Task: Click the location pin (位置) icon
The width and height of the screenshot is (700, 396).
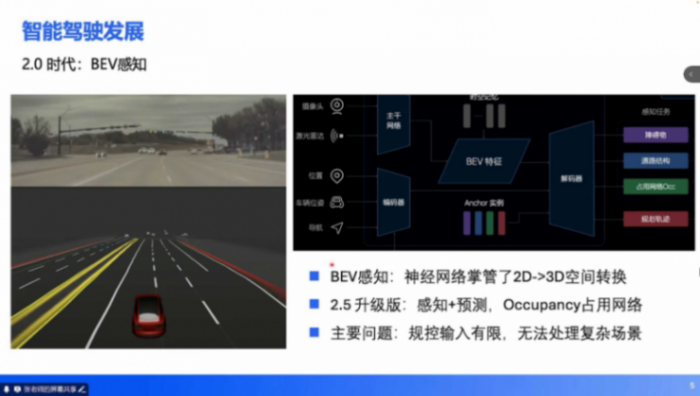Action: click(337, 176)
